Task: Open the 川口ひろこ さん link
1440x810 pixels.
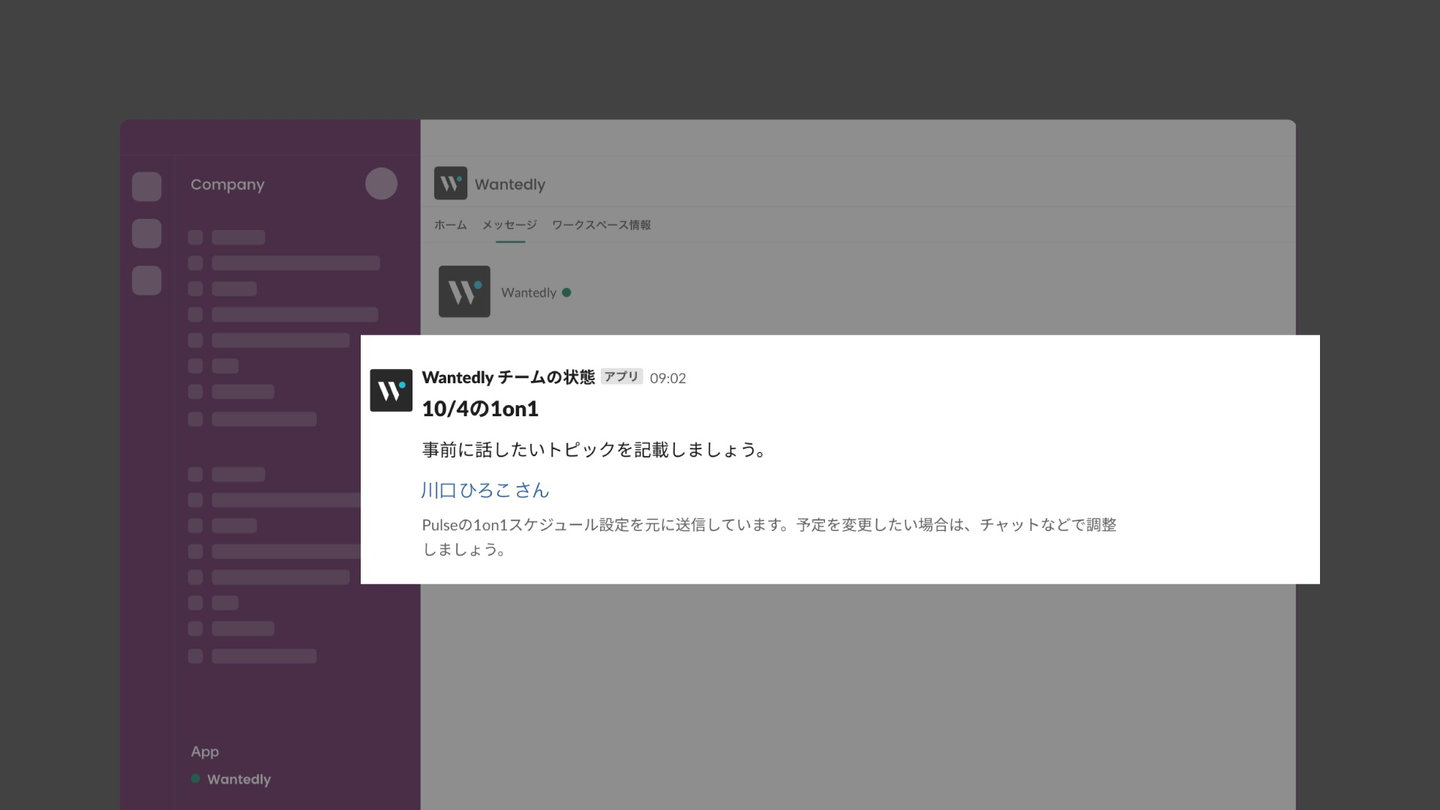Action: point(485,490)
